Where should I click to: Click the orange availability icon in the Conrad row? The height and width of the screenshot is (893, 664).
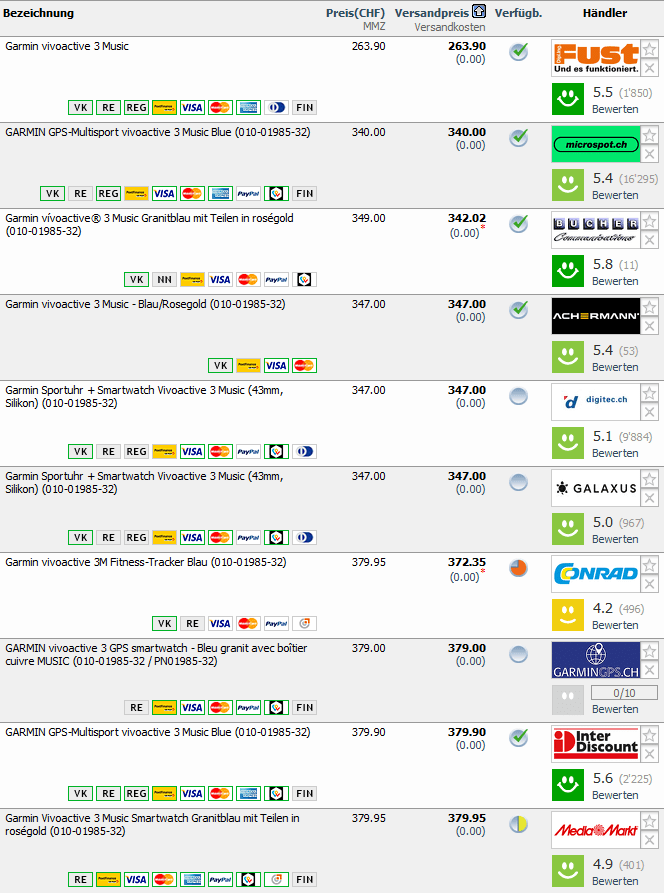[518, 568]
